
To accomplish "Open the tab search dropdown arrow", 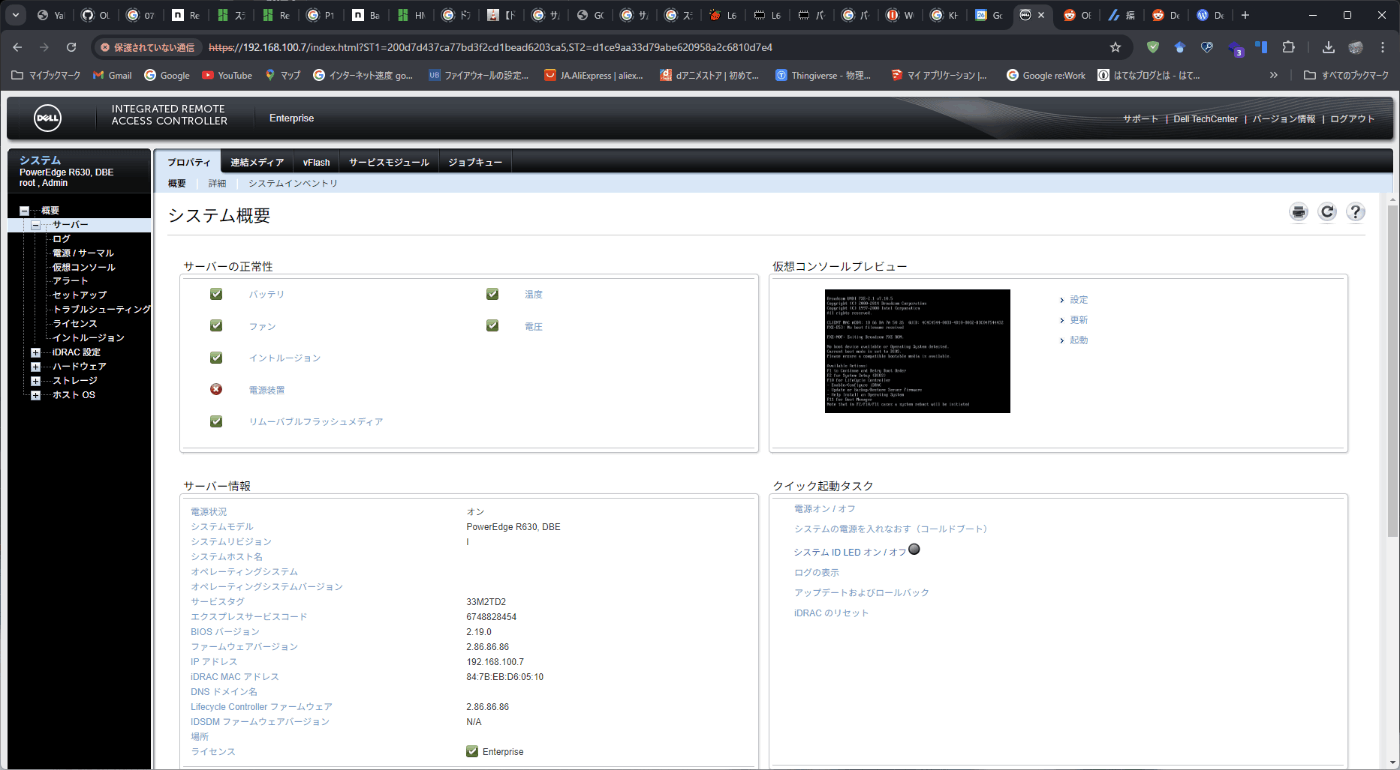I will click(15, 15).
